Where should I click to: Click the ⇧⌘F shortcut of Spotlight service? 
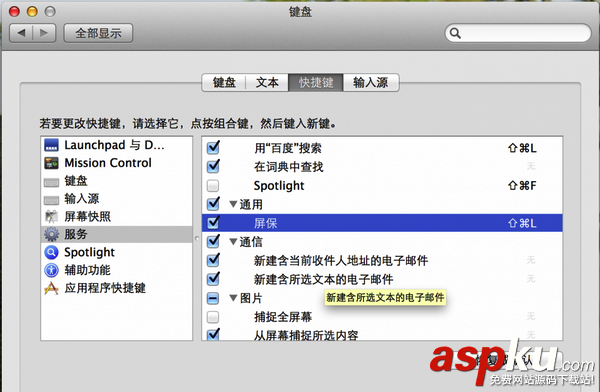pos(522,186)
